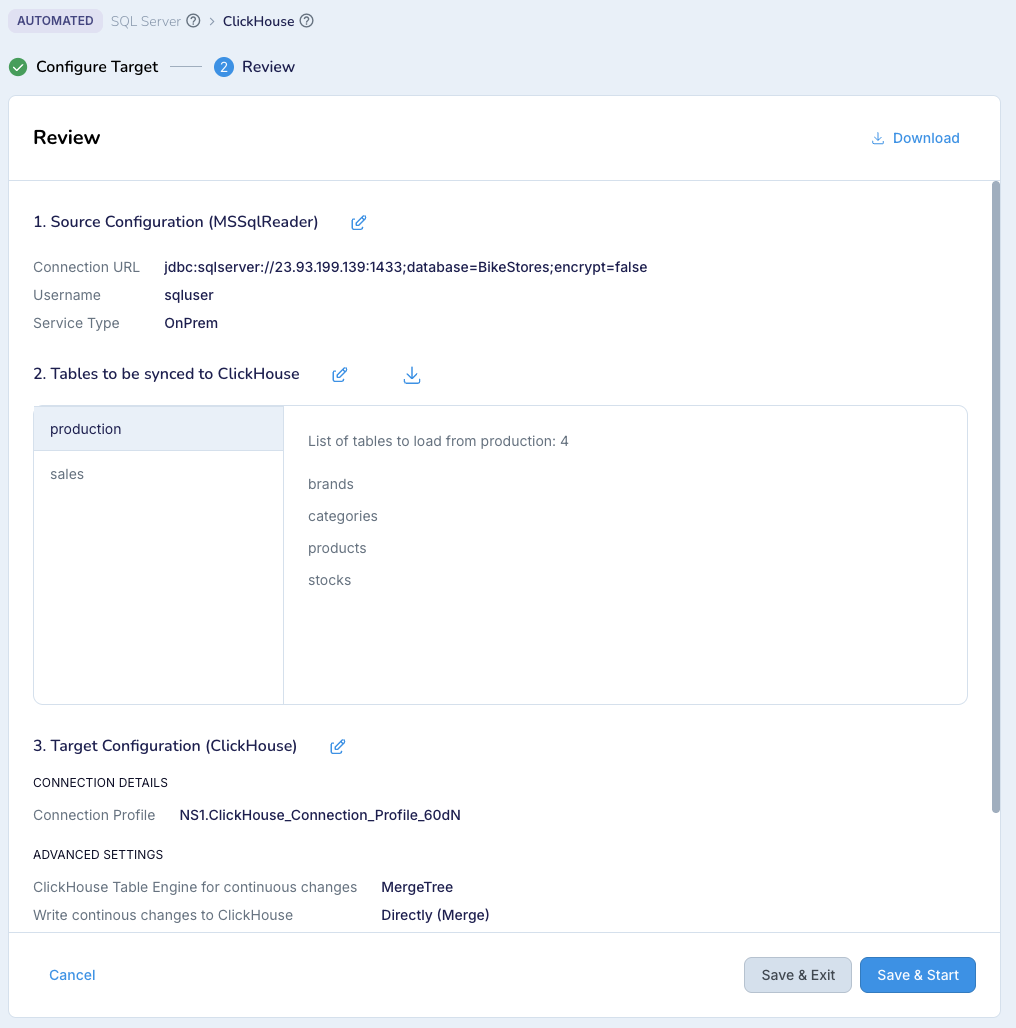
Task: Select the production schema tab
Action: [159, 429]
